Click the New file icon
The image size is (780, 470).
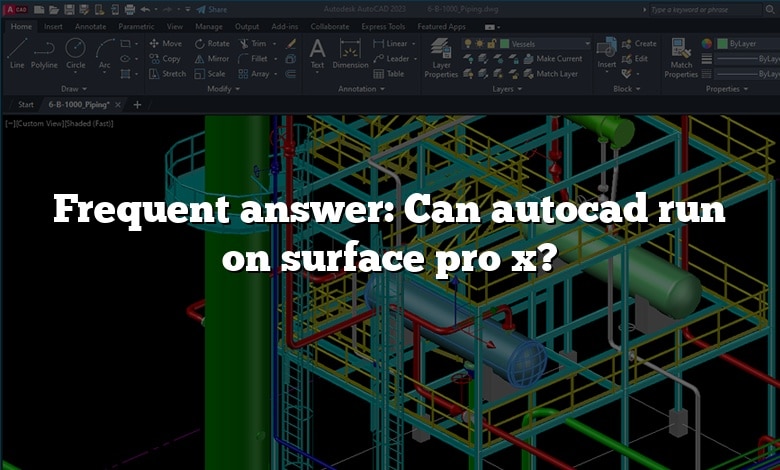coord(39,9)
